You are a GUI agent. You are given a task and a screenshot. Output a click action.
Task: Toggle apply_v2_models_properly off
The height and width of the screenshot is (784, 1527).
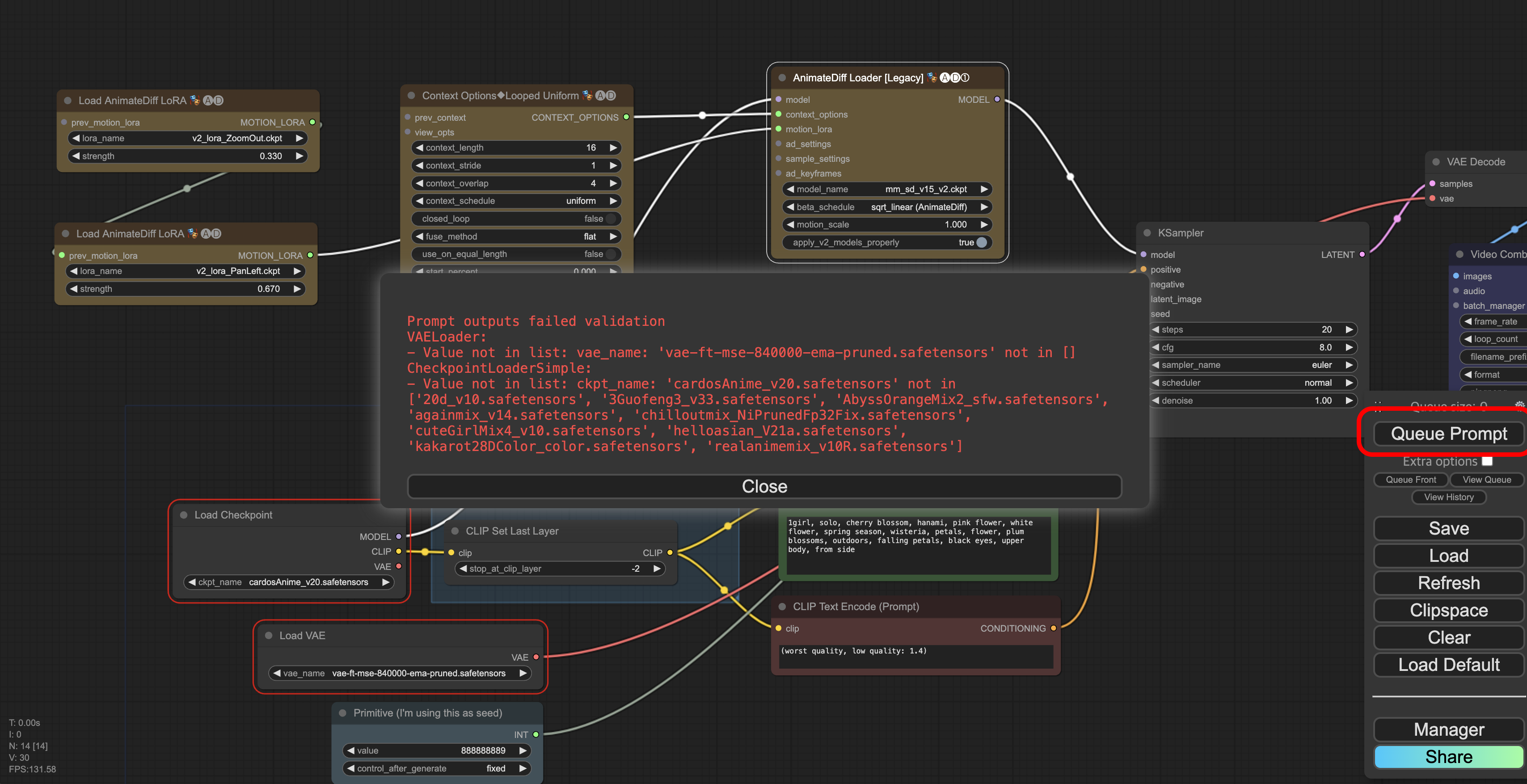(981, 242)
